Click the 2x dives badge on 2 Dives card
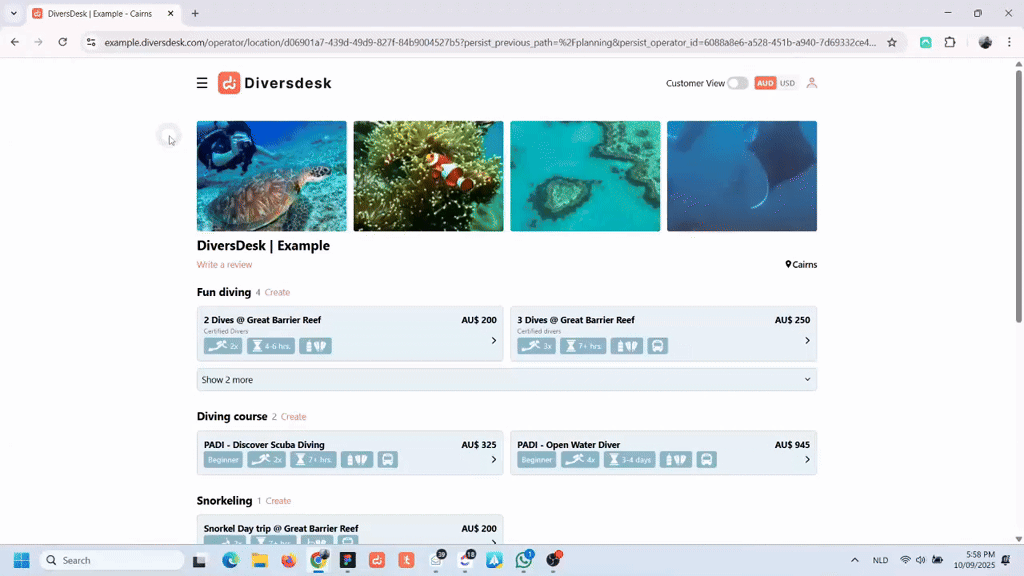The height and width of the screenshot is (576, 1024). tap(223, 345)
